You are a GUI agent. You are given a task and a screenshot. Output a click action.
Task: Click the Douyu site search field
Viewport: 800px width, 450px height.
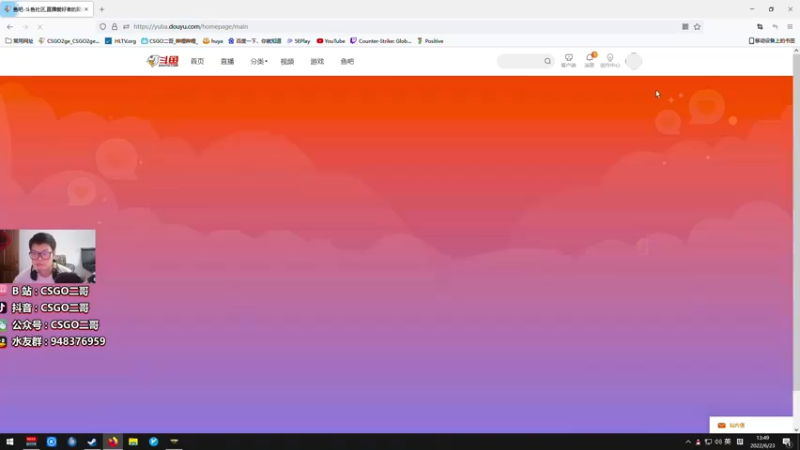pos(525,61)
